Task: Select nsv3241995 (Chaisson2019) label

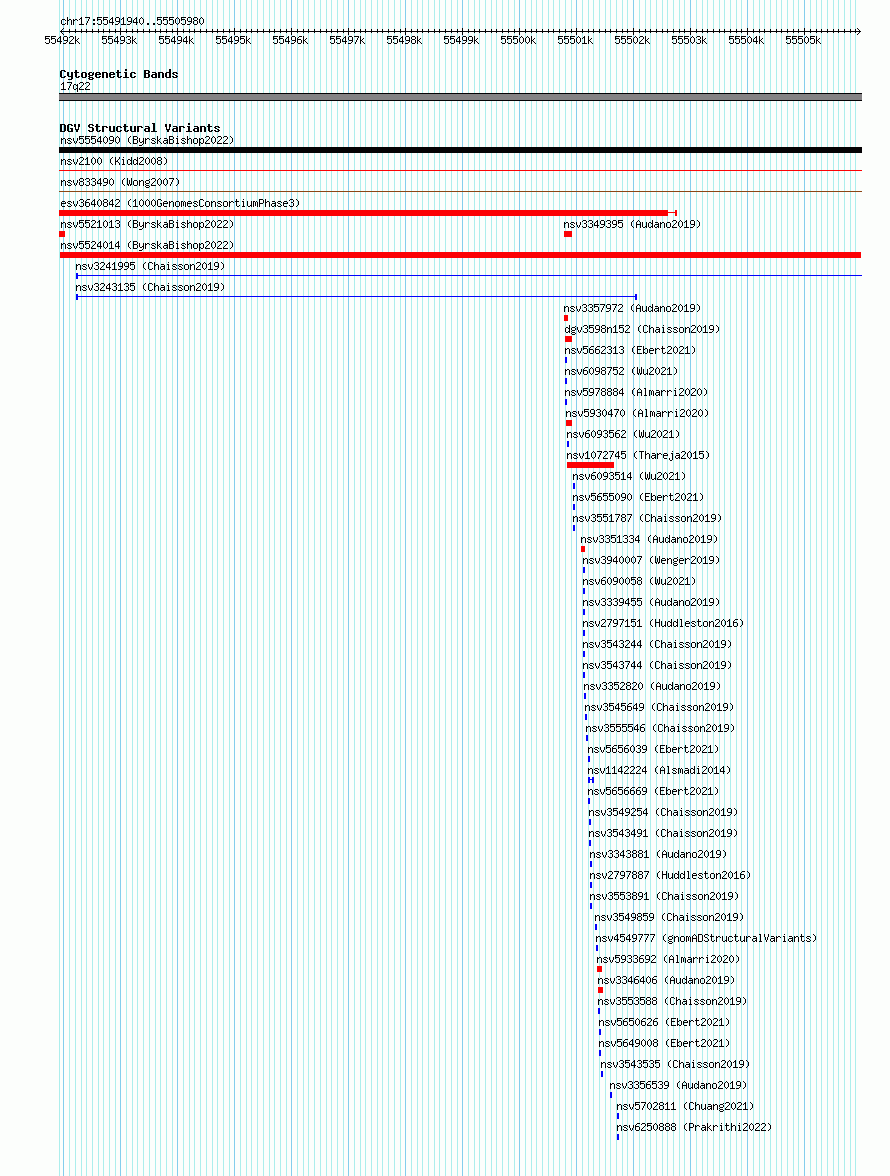Action: (x=150, y=266)
